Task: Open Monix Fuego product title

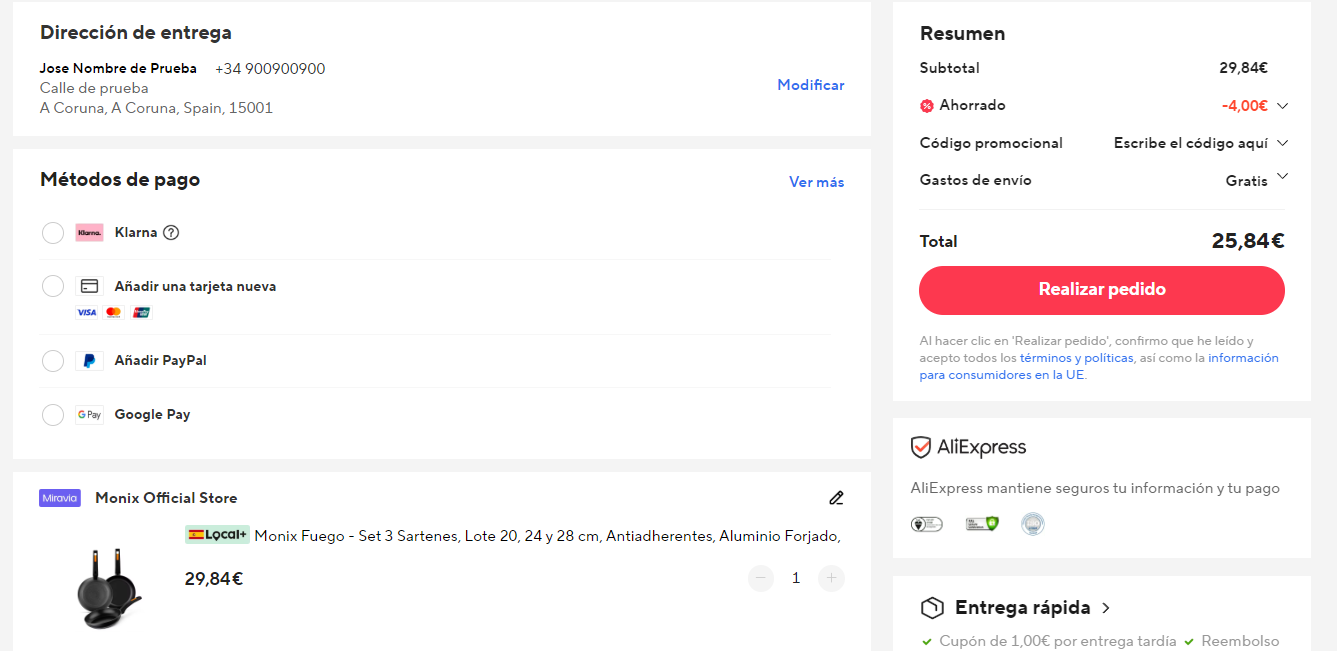Action: point(547,536)
